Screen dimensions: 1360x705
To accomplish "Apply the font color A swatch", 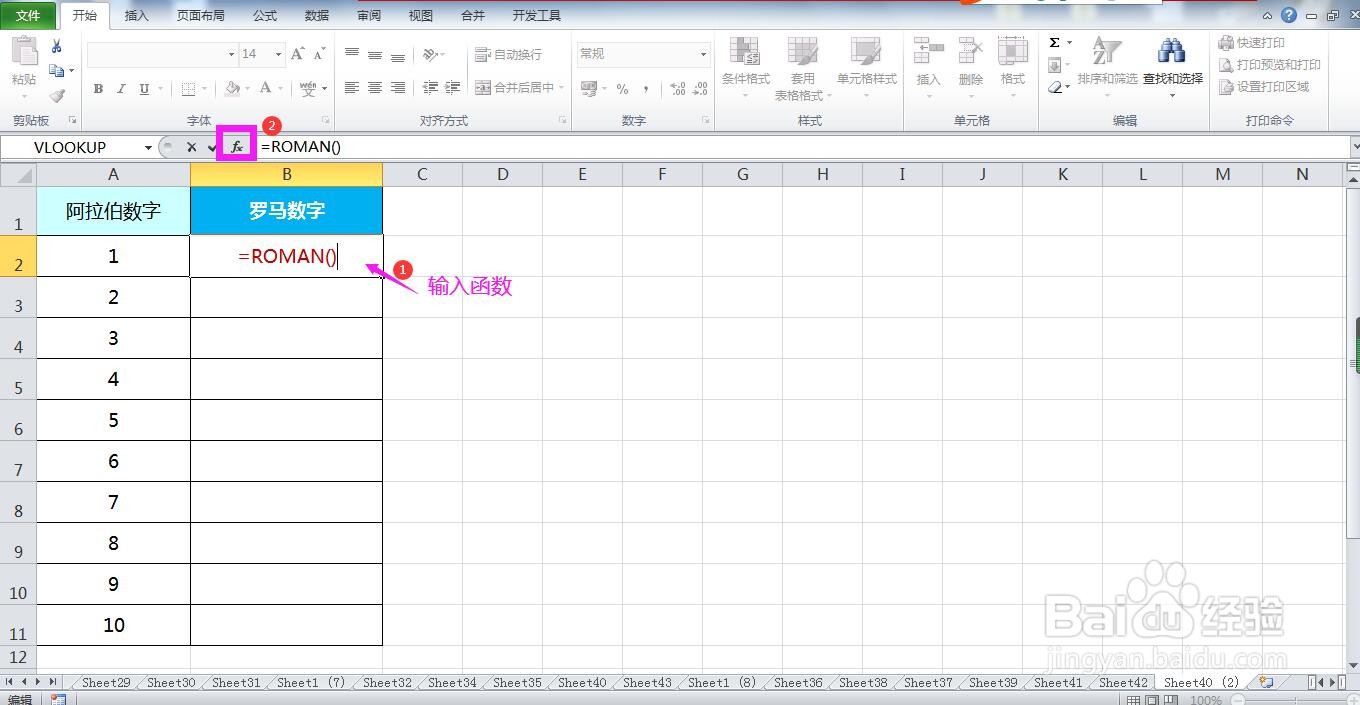I will click(266, 89).
